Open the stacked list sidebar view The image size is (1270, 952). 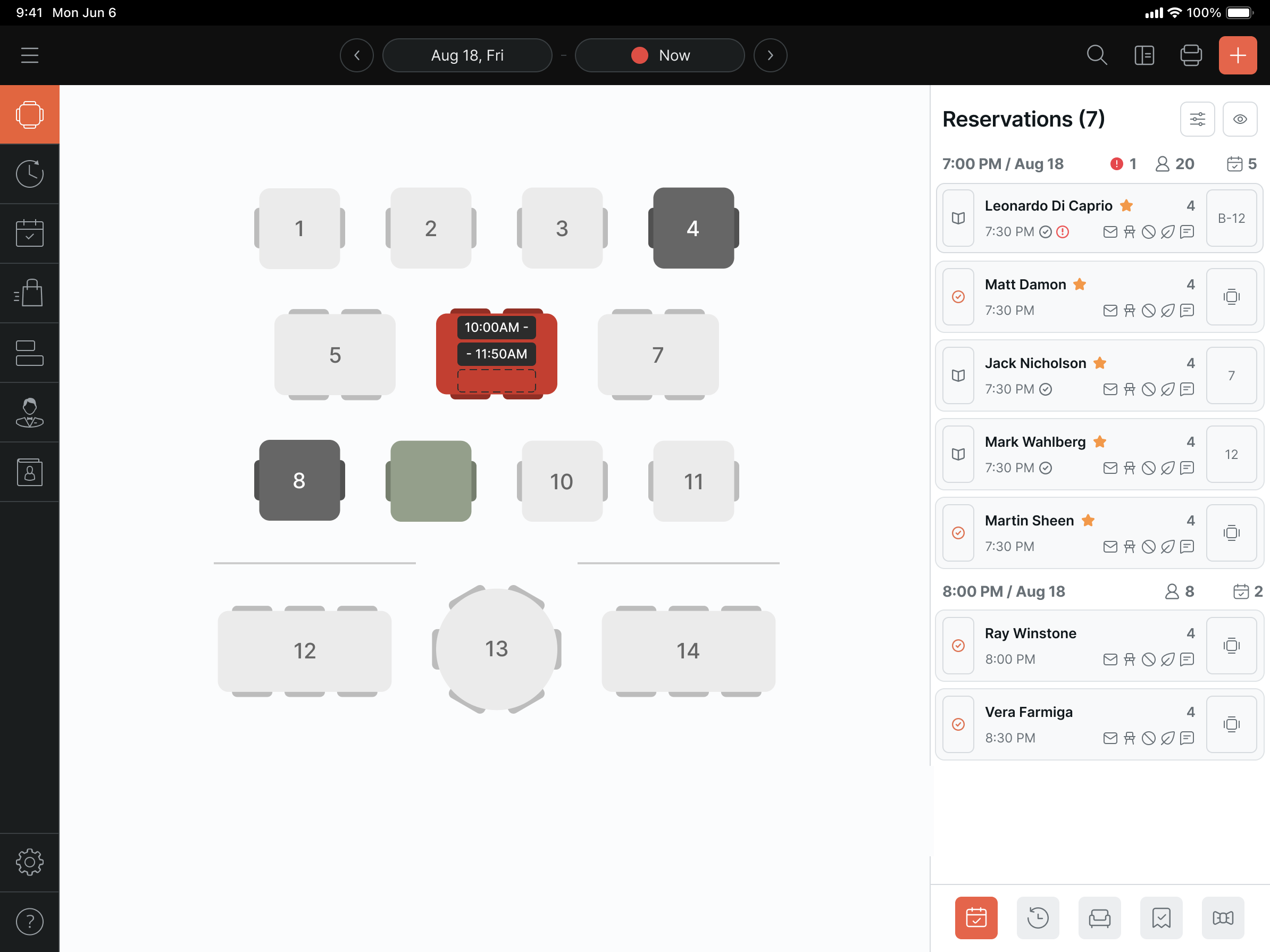(x=30, y=353)
